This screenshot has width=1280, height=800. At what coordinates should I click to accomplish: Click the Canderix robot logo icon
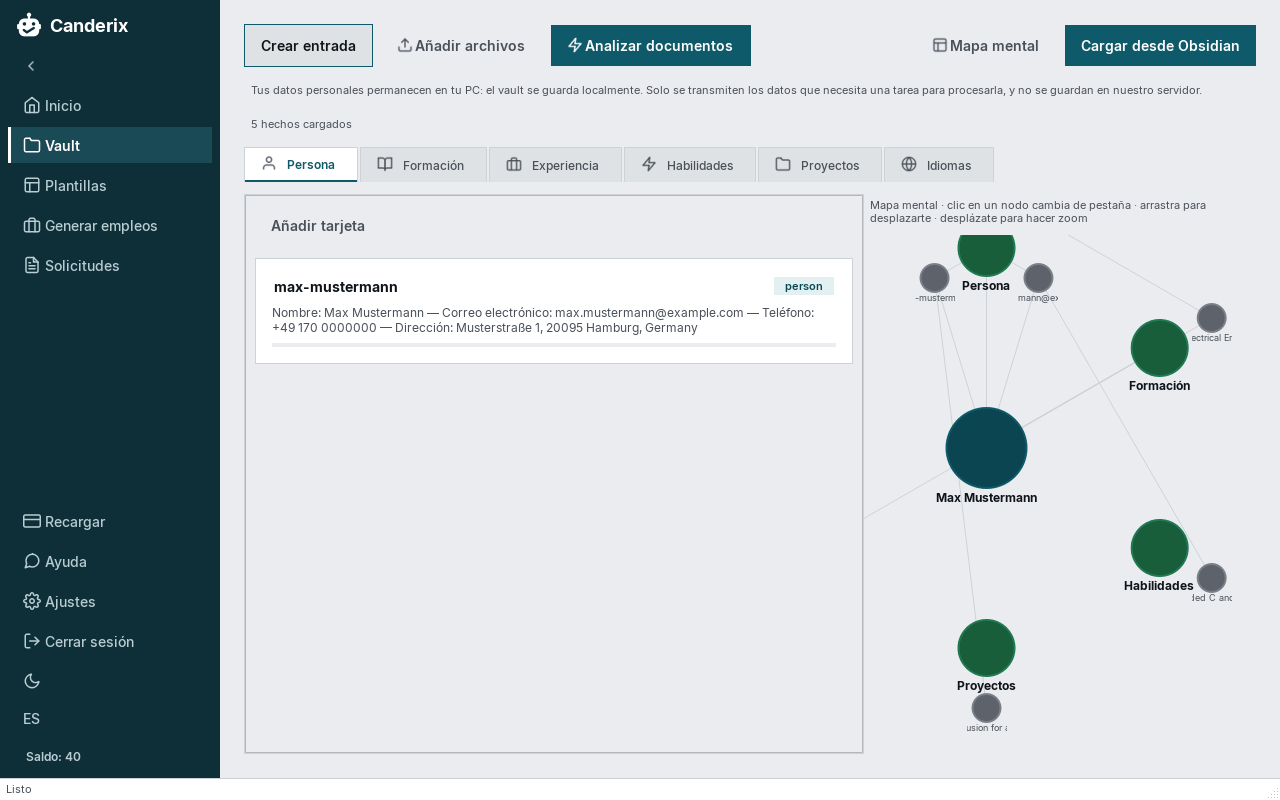tap(29, 25)
